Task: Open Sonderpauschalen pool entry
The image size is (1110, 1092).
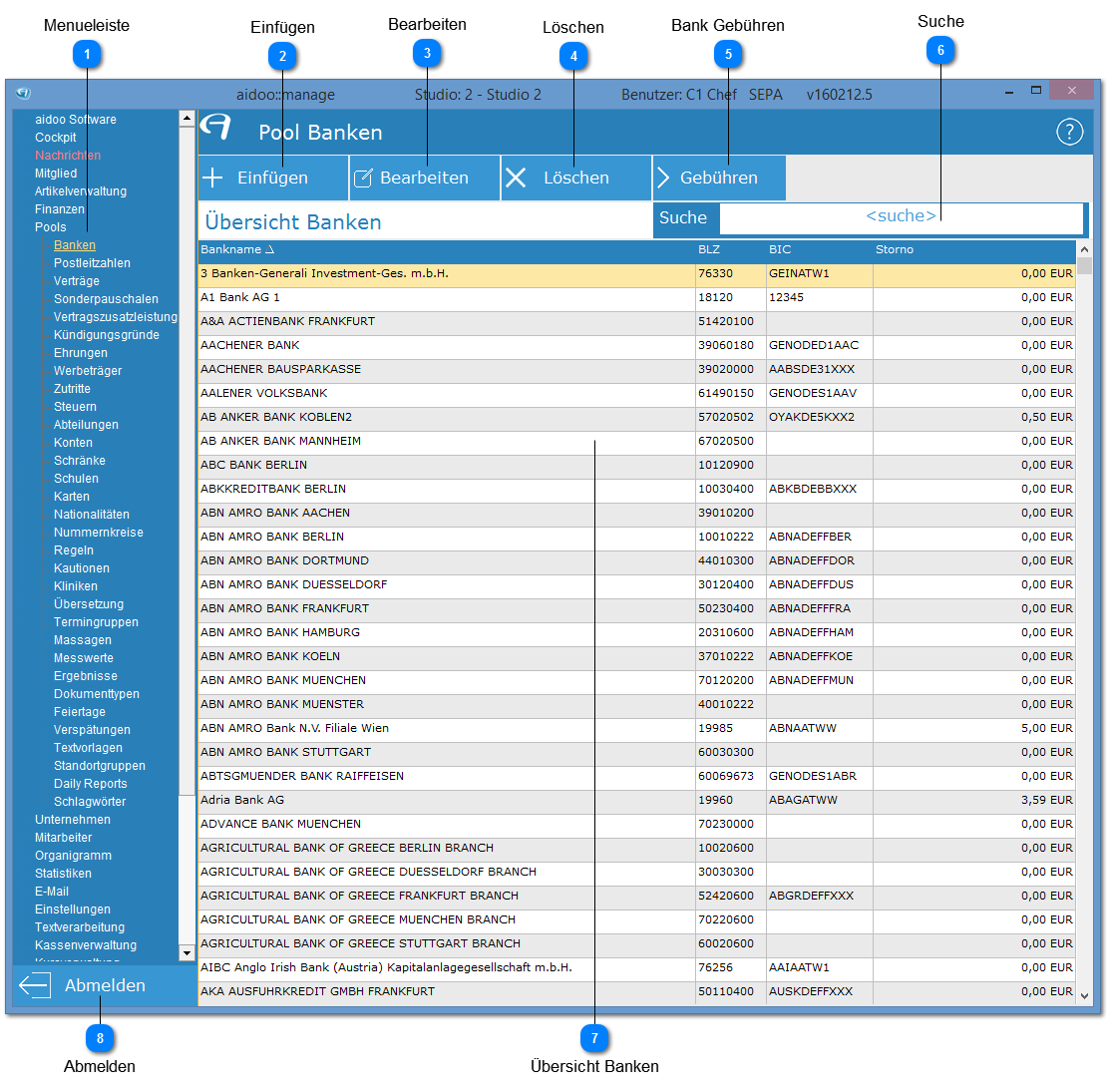Action: (x=106, y=299)
